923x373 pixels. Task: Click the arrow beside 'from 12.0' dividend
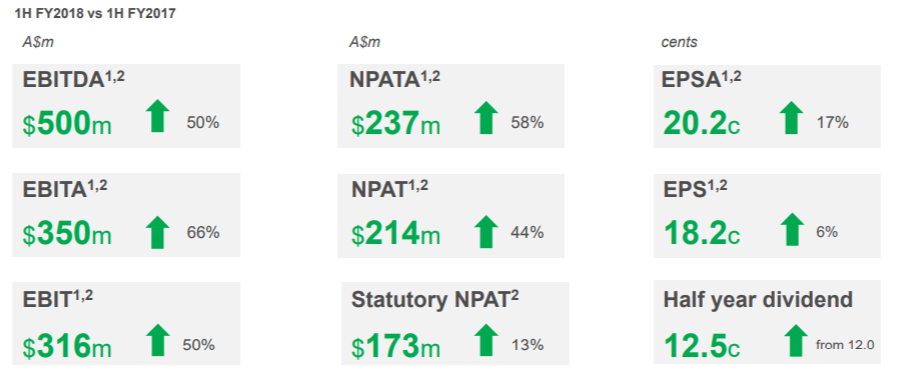click(x=796, y=340)
